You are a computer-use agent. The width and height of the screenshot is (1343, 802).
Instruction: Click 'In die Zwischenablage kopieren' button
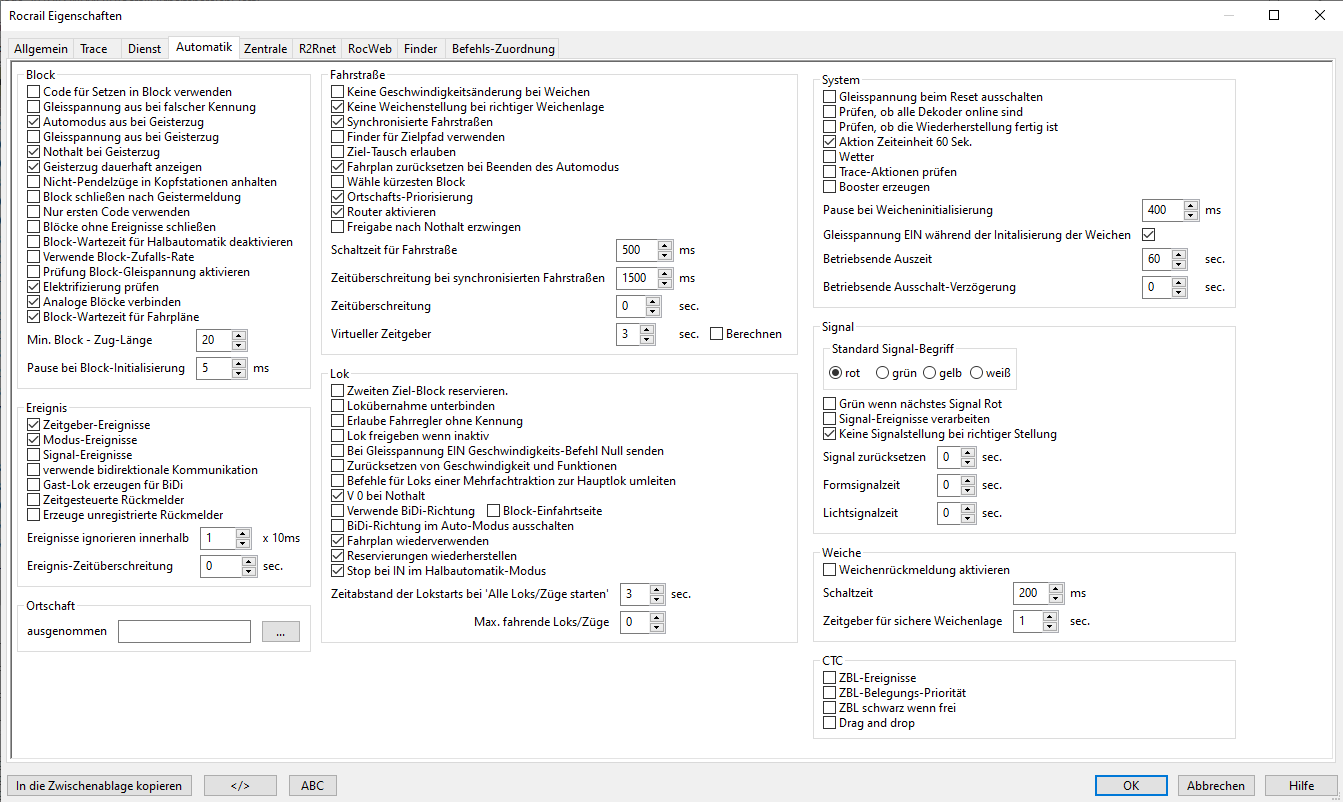pos(99,785)
